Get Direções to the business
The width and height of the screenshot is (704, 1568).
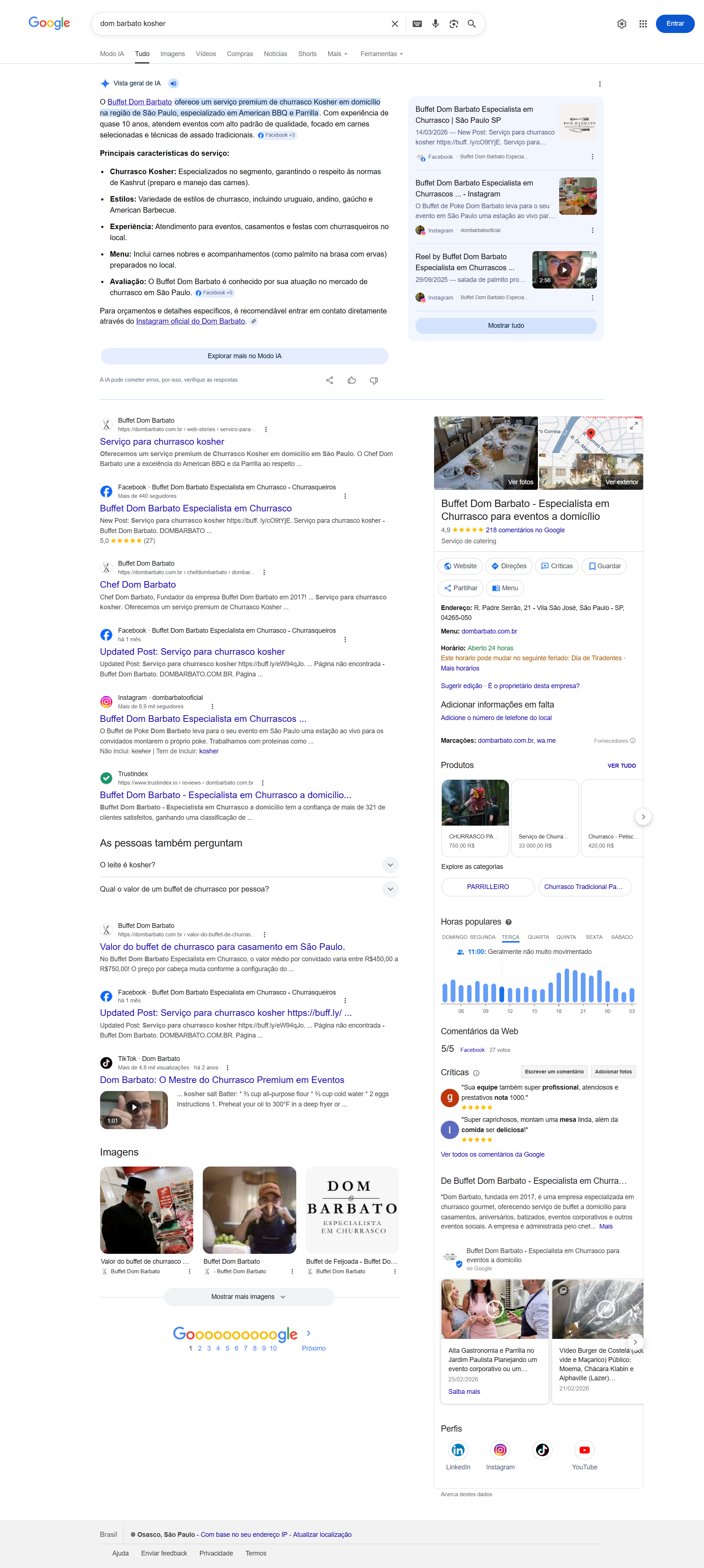pyautogui.click(x=509, y=566)
